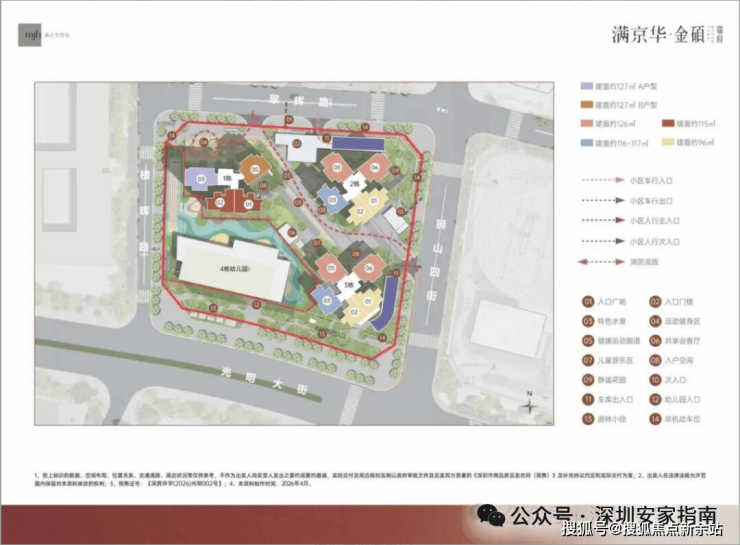Click legend marker 12 幼儿园入口
The image size is (740, 545).
point(656,400)
